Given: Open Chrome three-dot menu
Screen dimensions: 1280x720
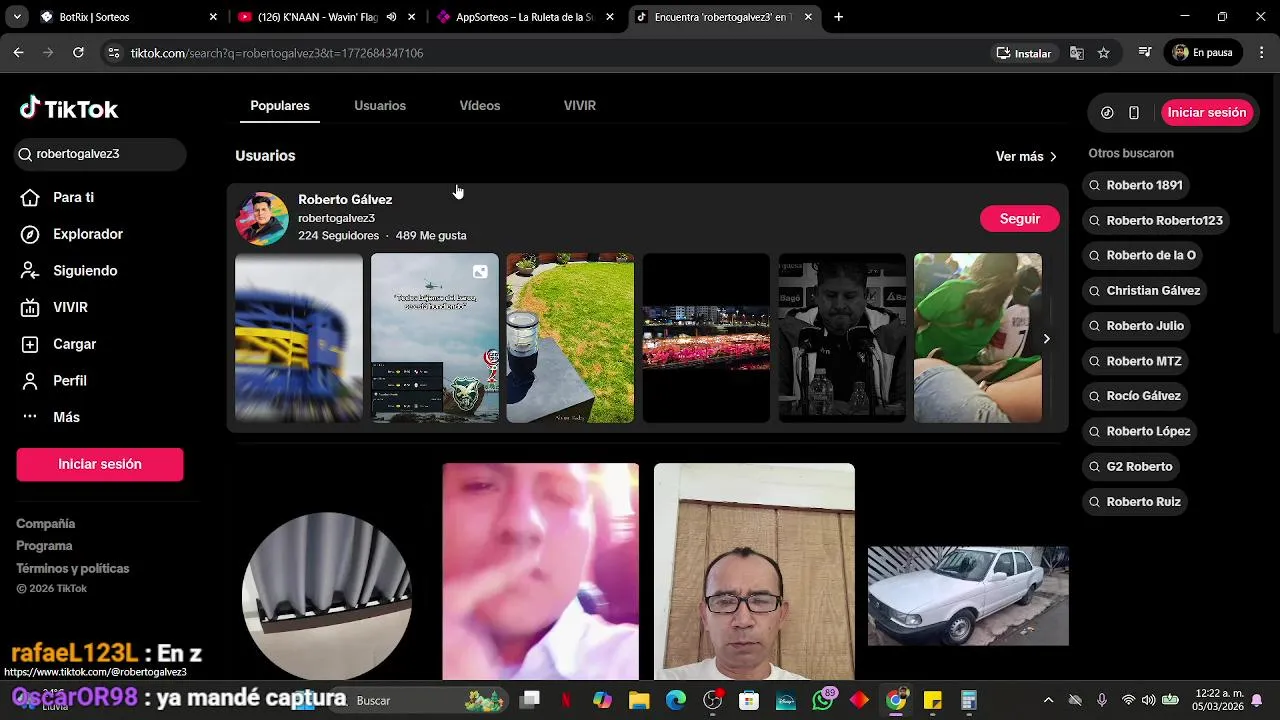Looking at the screenshot, I should (x=1260, y=53).
